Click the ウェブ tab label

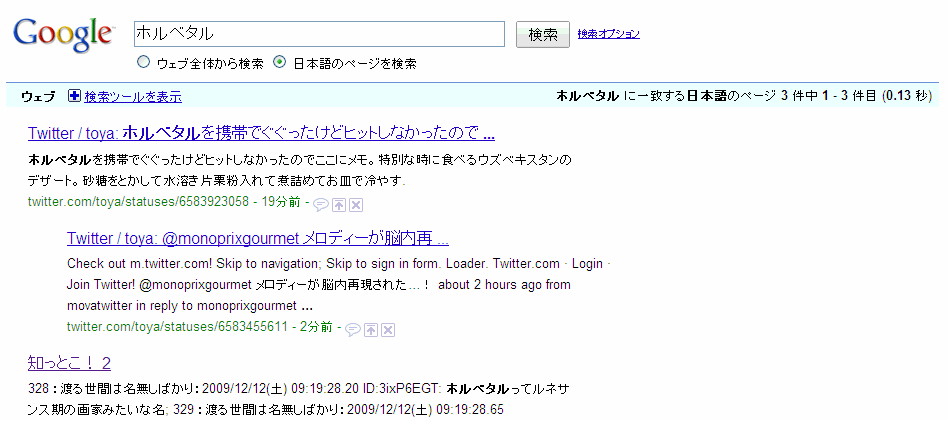(37, 96)
